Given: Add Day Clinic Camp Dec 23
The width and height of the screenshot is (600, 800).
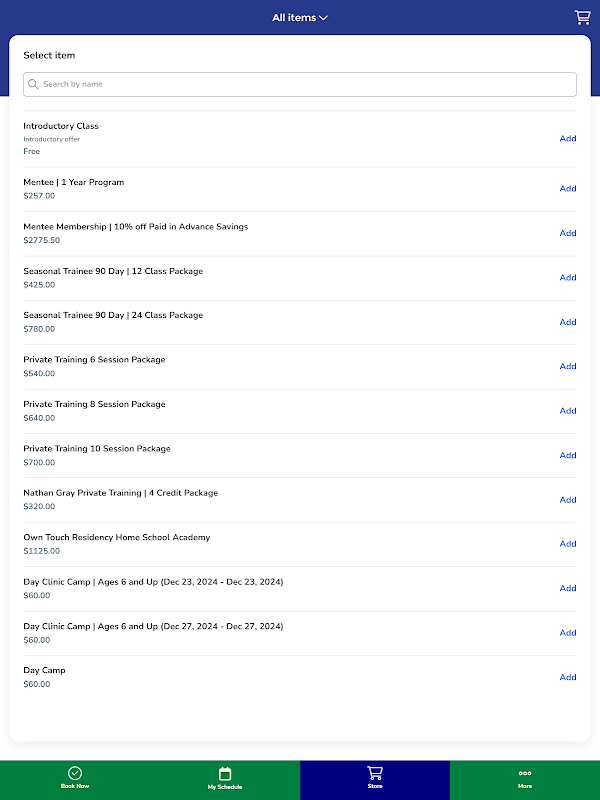Looking at the screenshot, I should [567, 588].
